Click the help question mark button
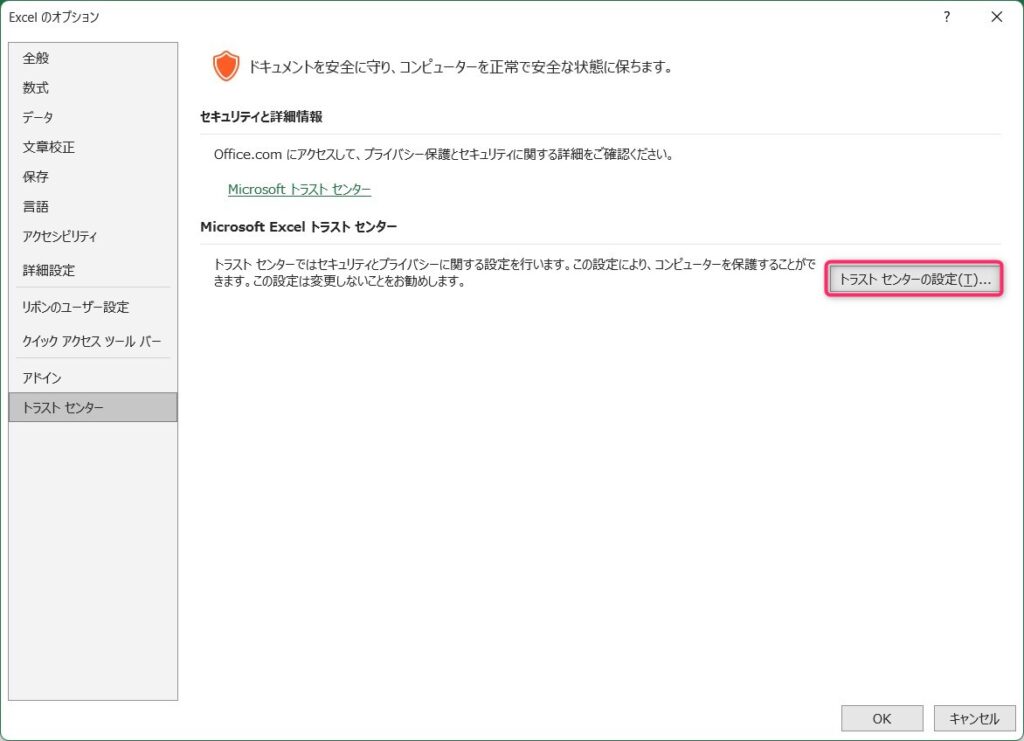This screenshot has width=1024, height=741. (x=946, y=17)
